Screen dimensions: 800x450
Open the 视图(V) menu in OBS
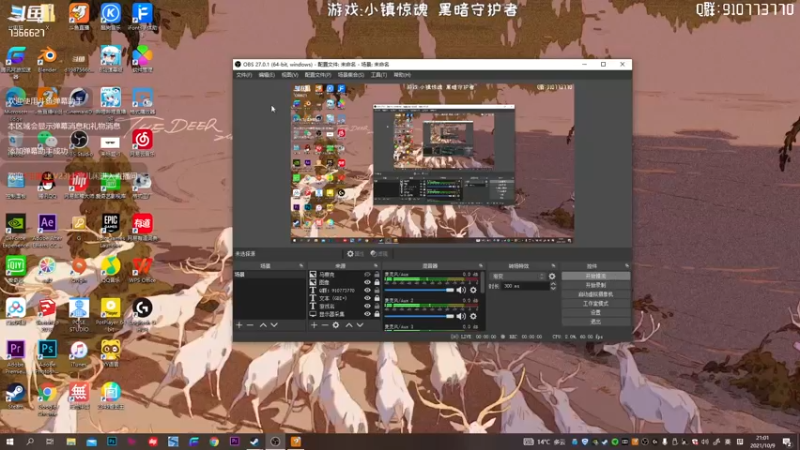point(290,75)
